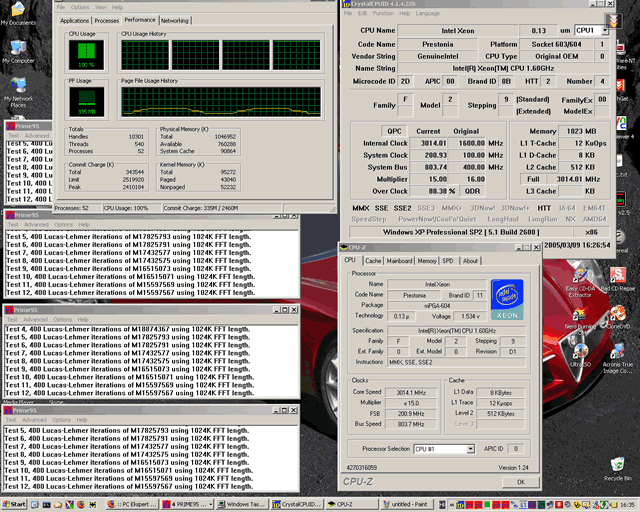
Task: Launch CloneDVD from the desktop
Action: click(x=618, y=312)
